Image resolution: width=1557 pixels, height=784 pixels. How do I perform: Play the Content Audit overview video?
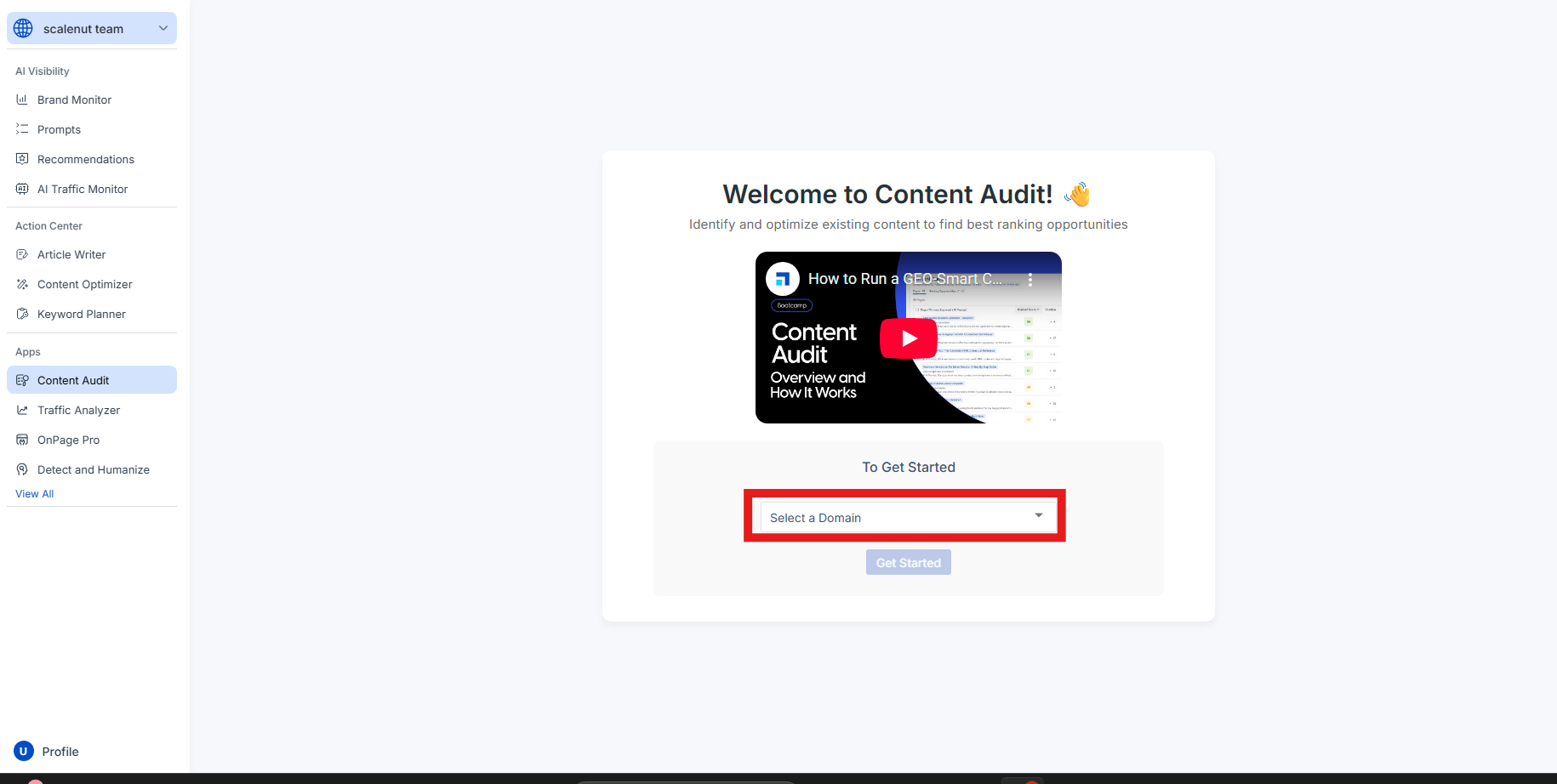[x=908, y=338]
